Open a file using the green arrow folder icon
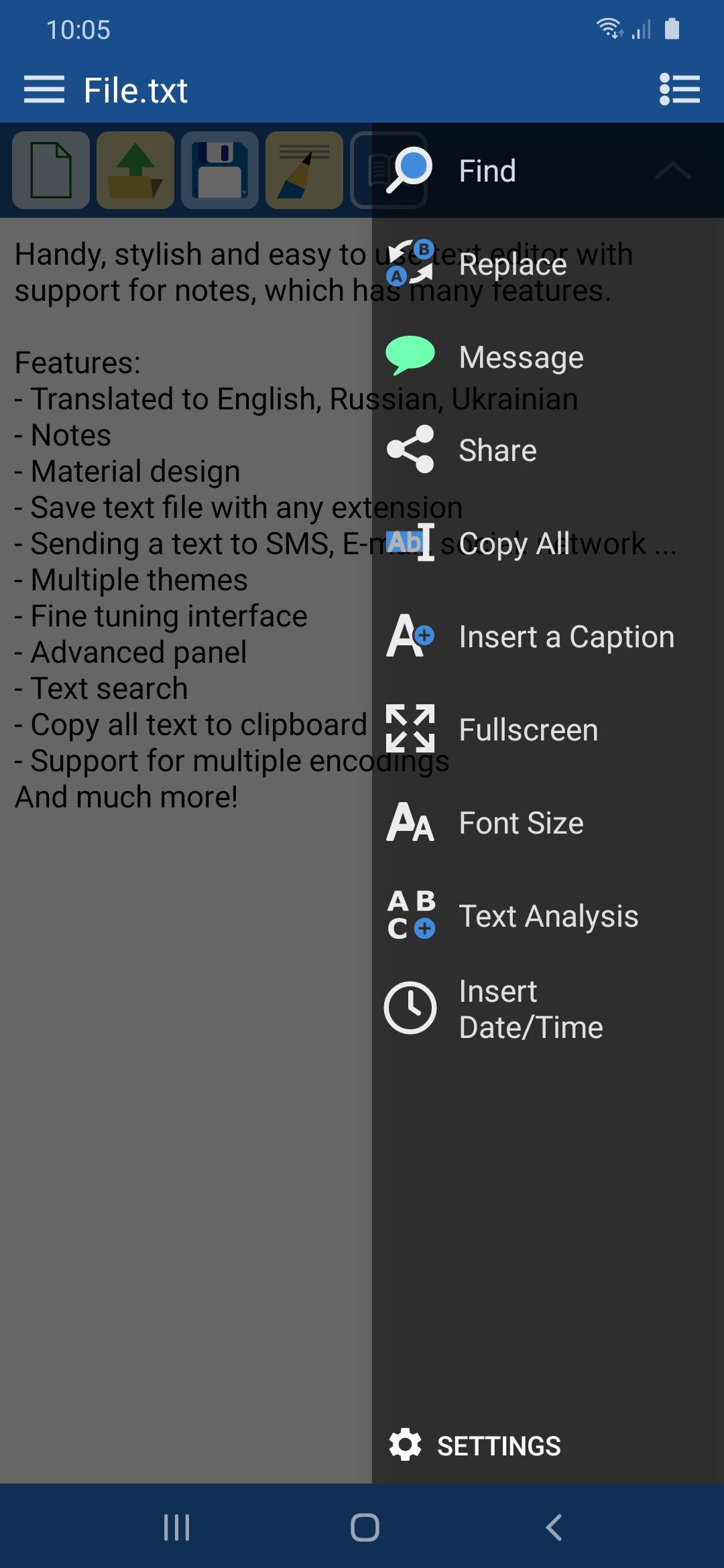This screenshot has height=1568, width=724. (x=135, y=170)
